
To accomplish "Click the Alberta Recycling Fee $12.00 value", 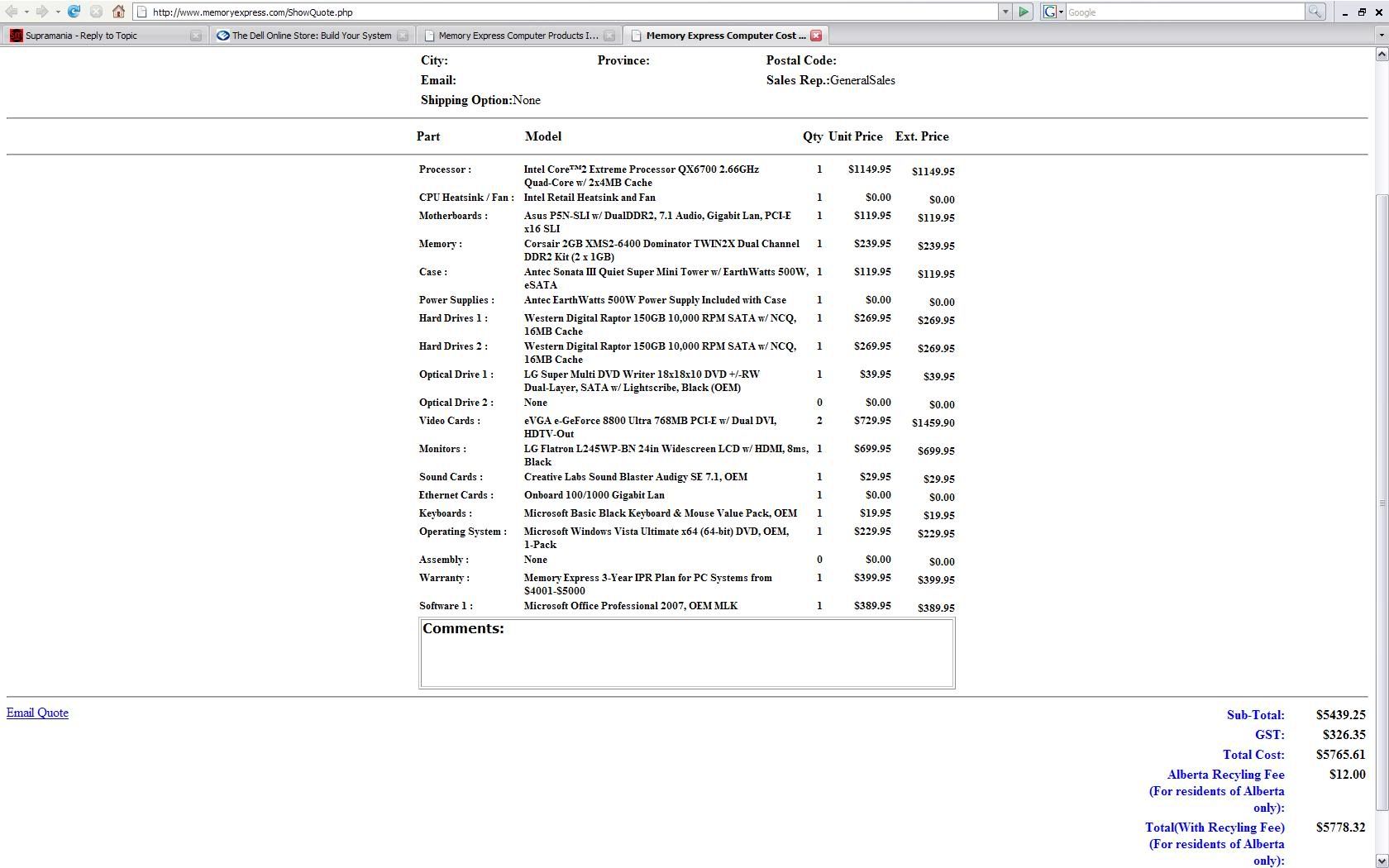I will click(x=1348, y=775).
